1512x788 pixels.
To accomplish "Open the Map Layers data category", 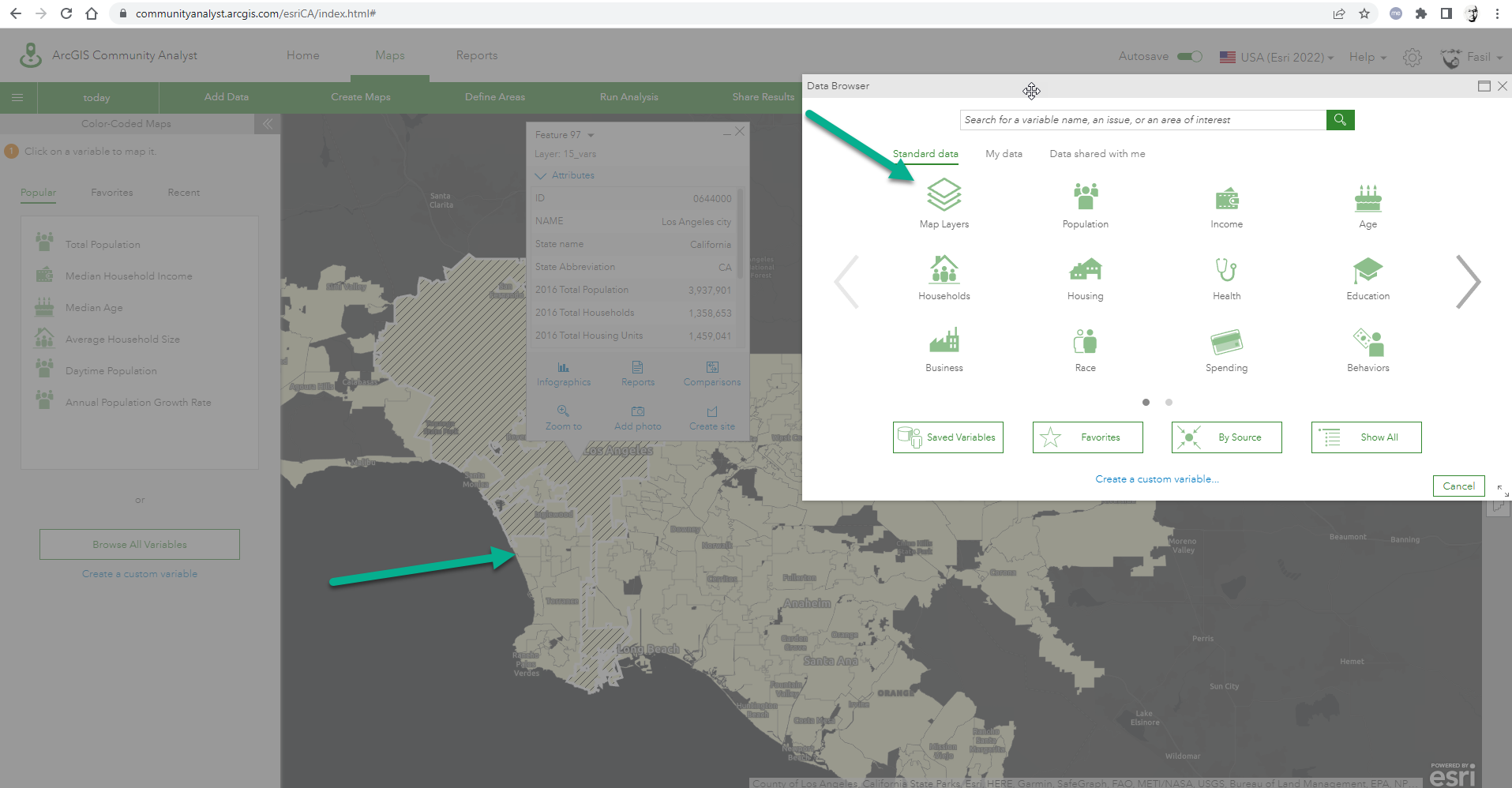I will point(944,201).
